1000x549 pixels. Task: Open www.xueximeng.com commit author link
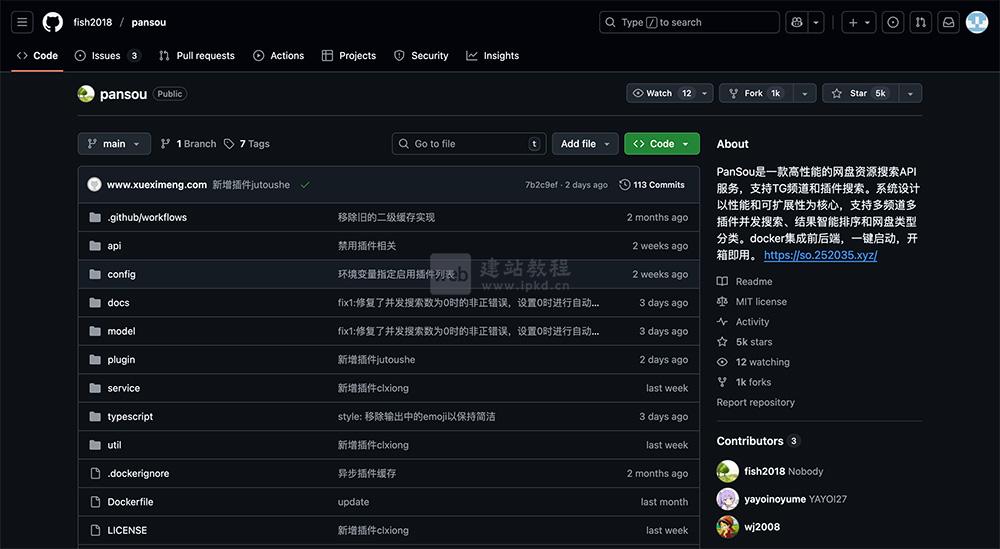point(157,185)
